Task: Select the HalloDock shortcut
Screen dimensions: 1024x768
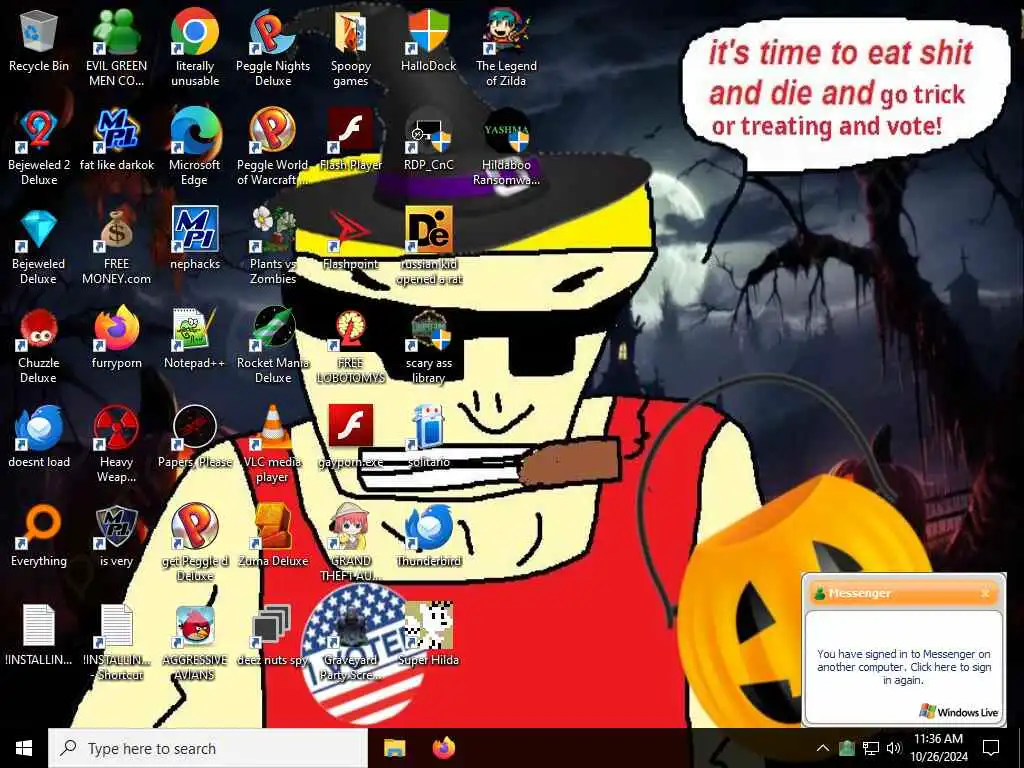Action: [428, 31]
